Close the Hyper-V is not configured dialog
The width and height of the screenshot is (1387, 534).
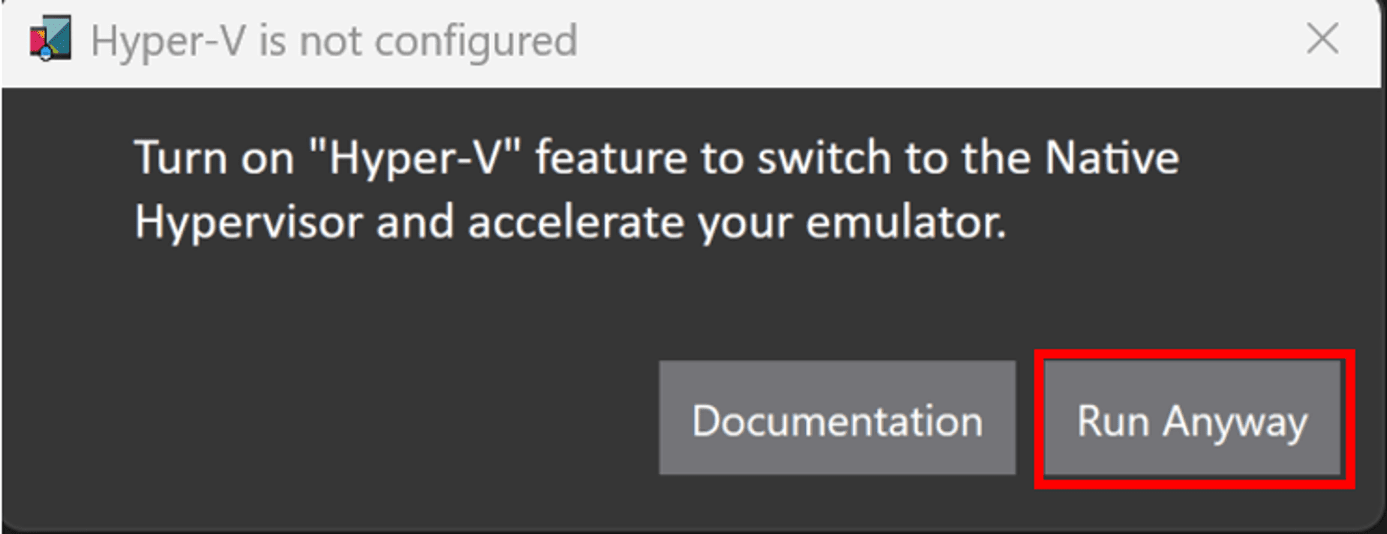click(1322, 41)
